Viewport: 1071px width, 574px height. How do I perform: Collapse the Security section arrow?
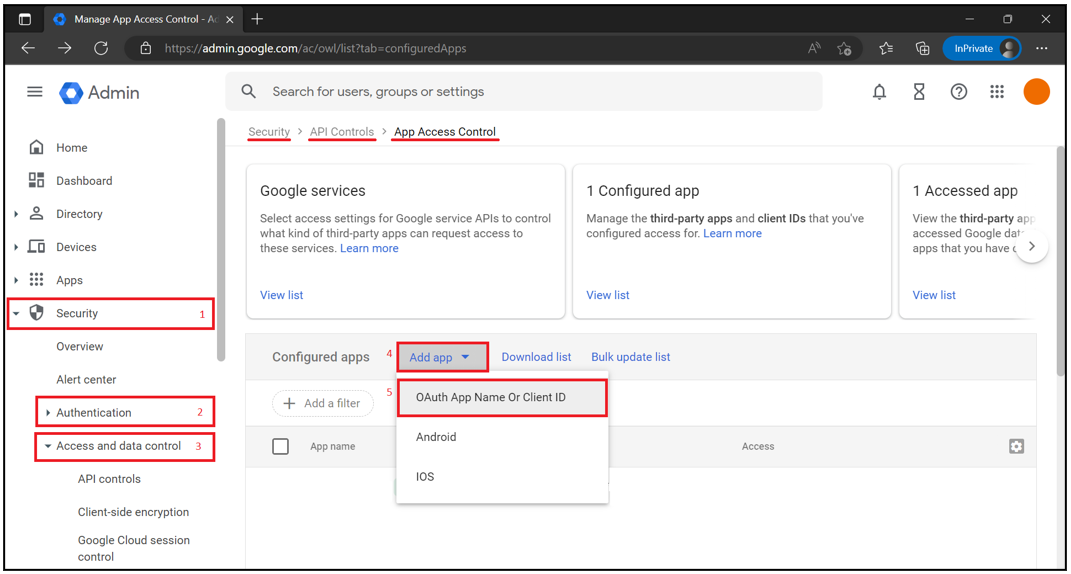[16, 314]
